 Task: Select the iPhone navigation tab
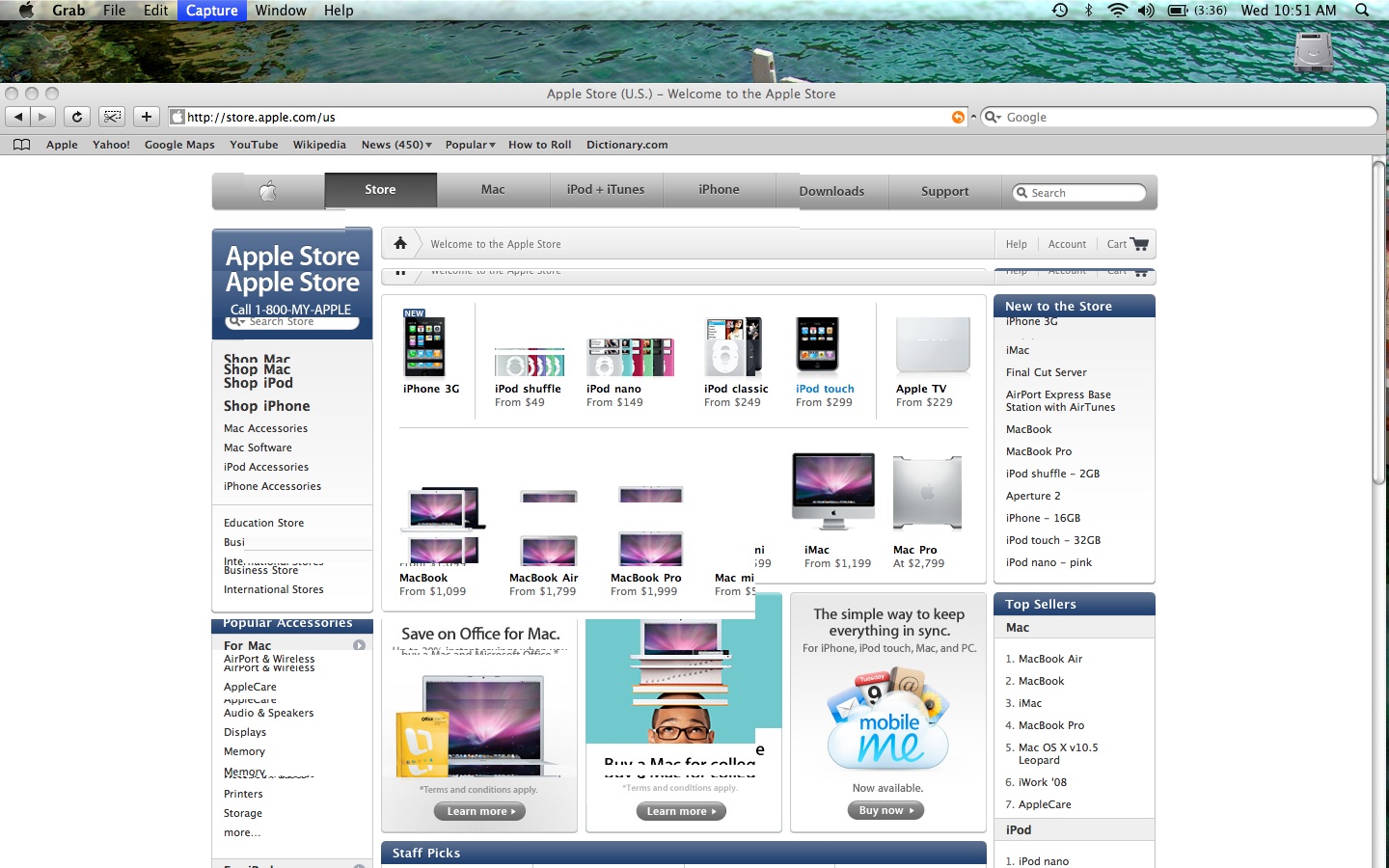click(x=719, y=190)
